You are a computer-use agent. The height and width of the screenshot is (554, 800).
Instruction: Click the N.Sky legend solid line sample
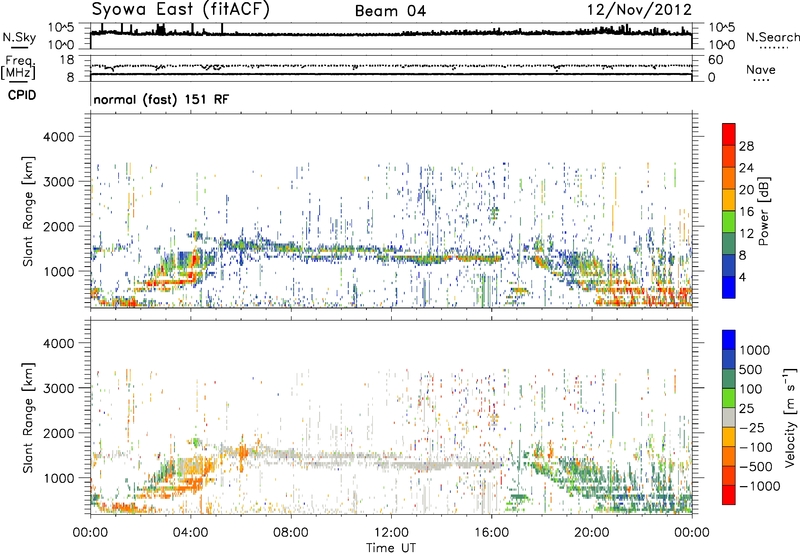(x=18, y=47)
